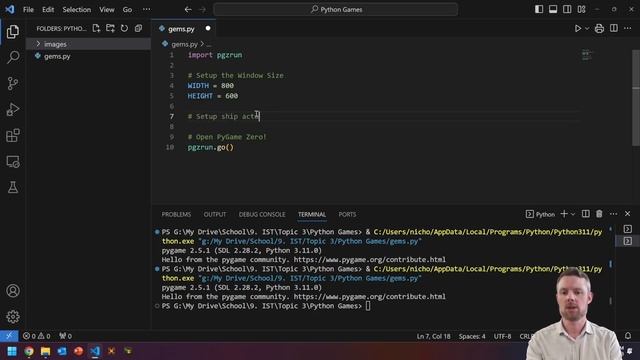
Task: Split the terminal pane
Action: (586, 214)
